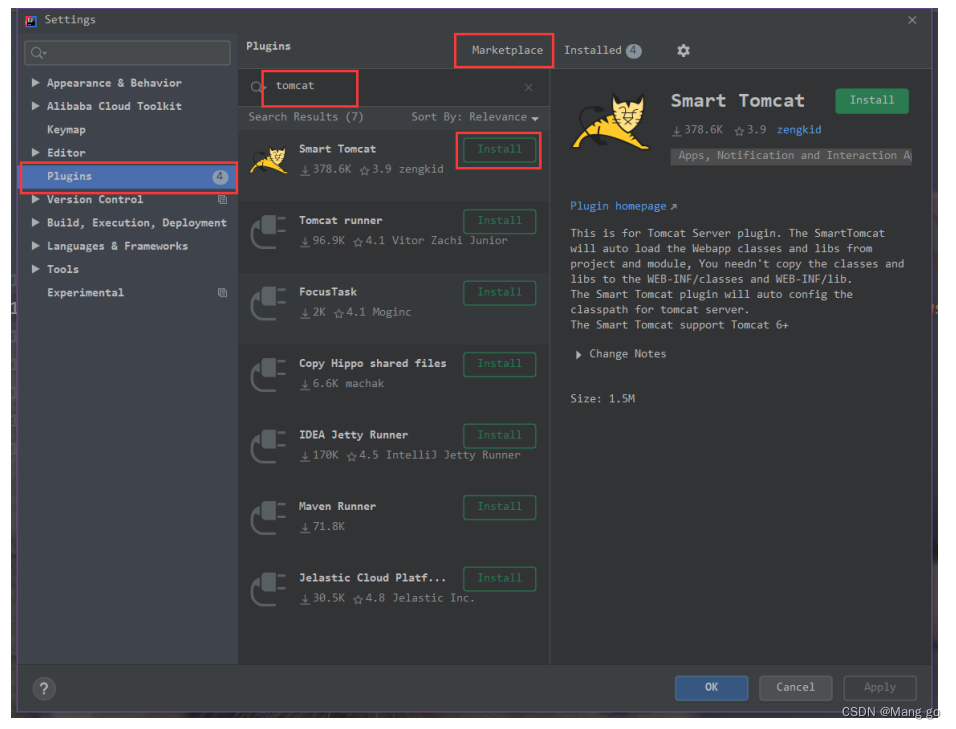This screenshot has width=956, height=729.
Task: Click the Copy Hippo shared files plugin icon
Action: click(x=268, y=374)
